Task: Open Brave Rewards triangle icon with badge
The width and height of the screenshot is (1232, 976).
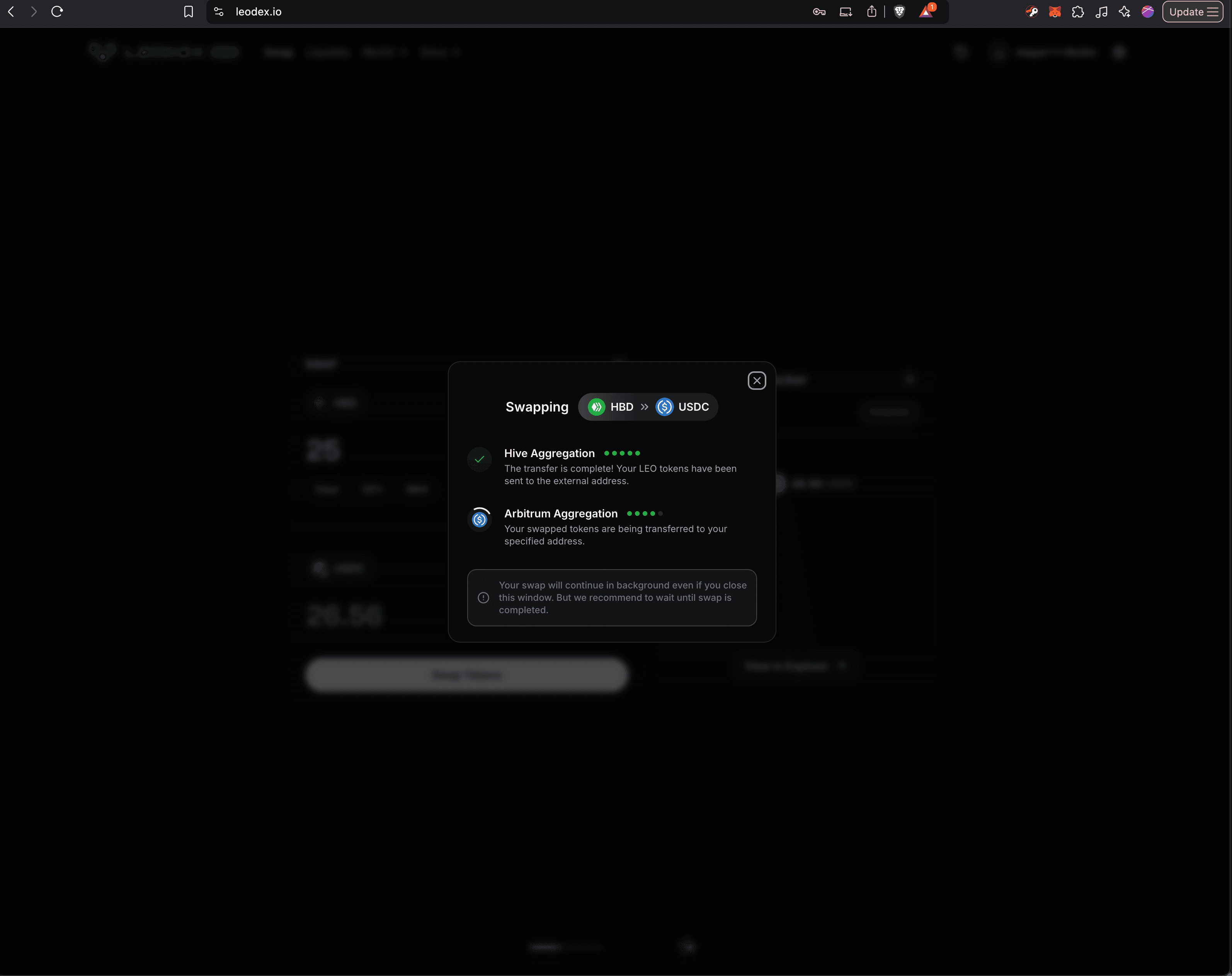Action: point(927,11)
